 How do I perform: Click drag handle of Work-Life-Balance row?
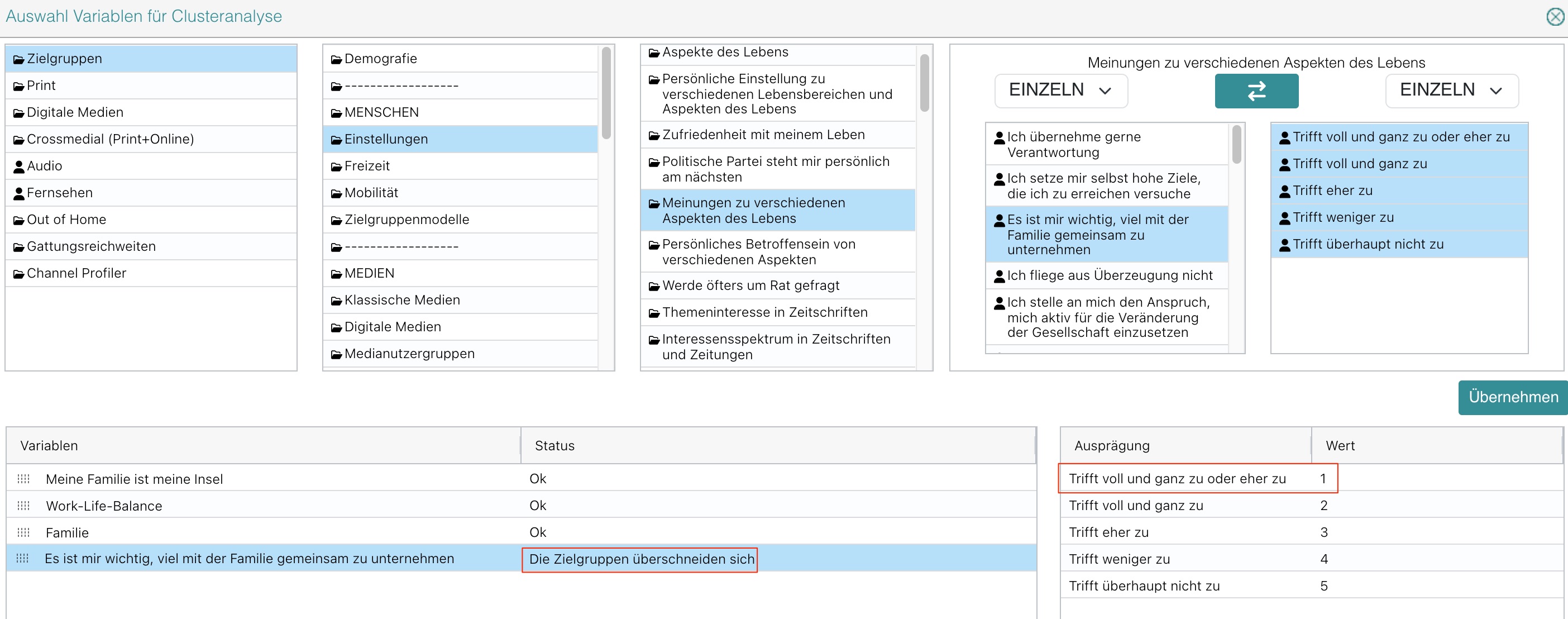tap(23, 506)
